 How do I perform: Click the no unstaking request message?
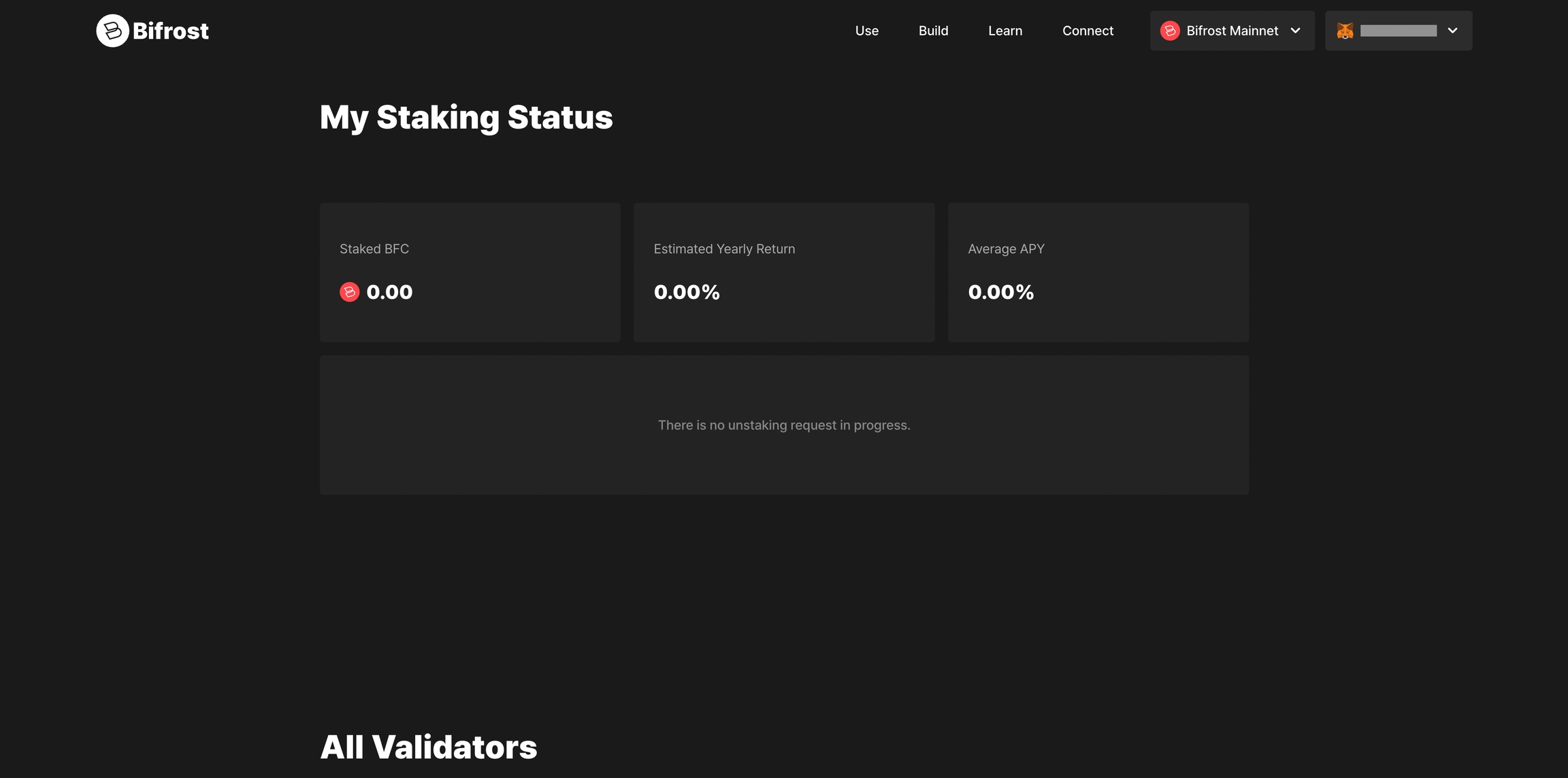point(784,425)
